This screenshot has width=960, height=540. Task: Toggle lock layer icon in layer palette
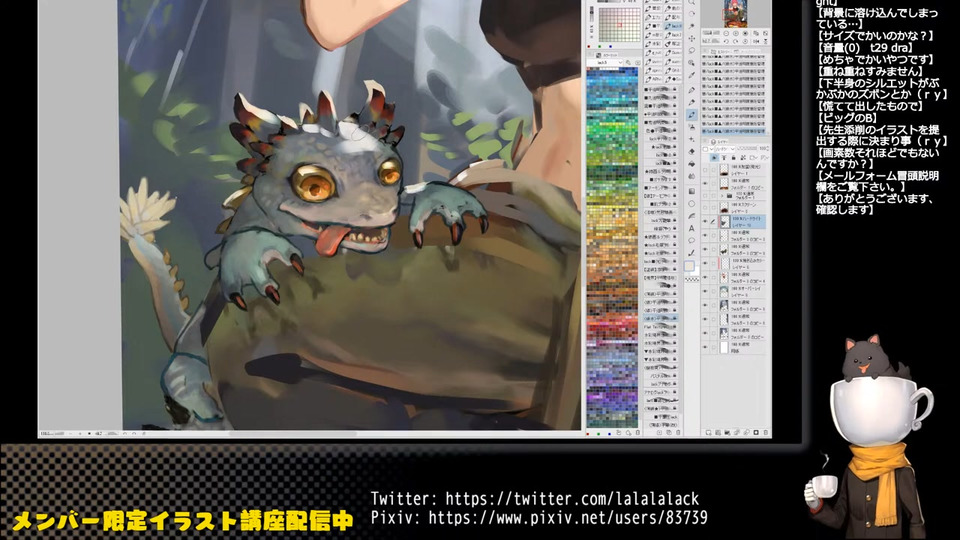tap(733, 157)
